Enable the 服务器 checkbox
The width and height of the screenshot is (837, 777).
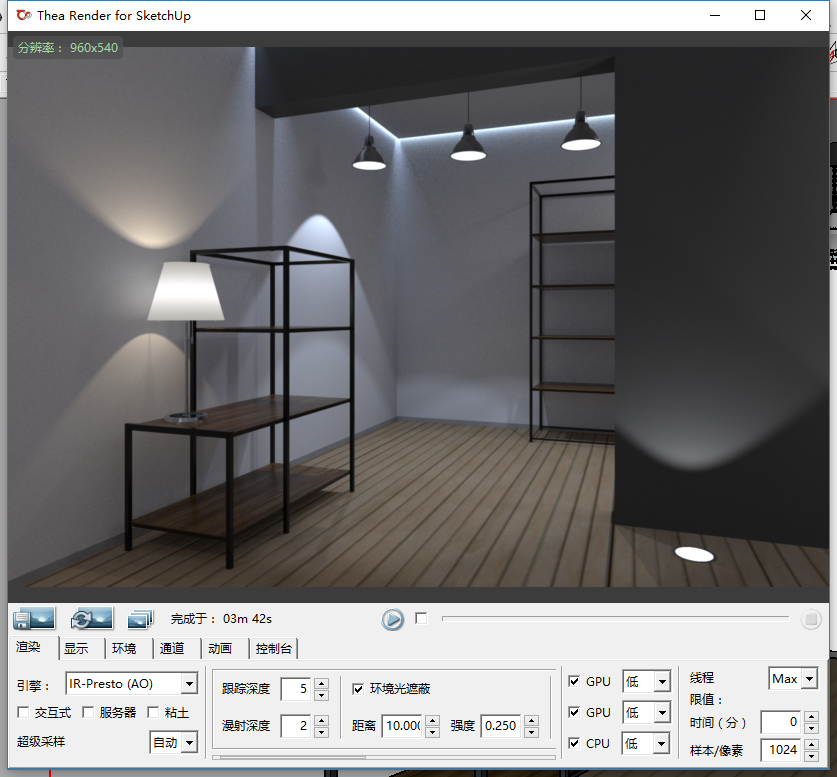pyautogui.click(x=88, y=712)
